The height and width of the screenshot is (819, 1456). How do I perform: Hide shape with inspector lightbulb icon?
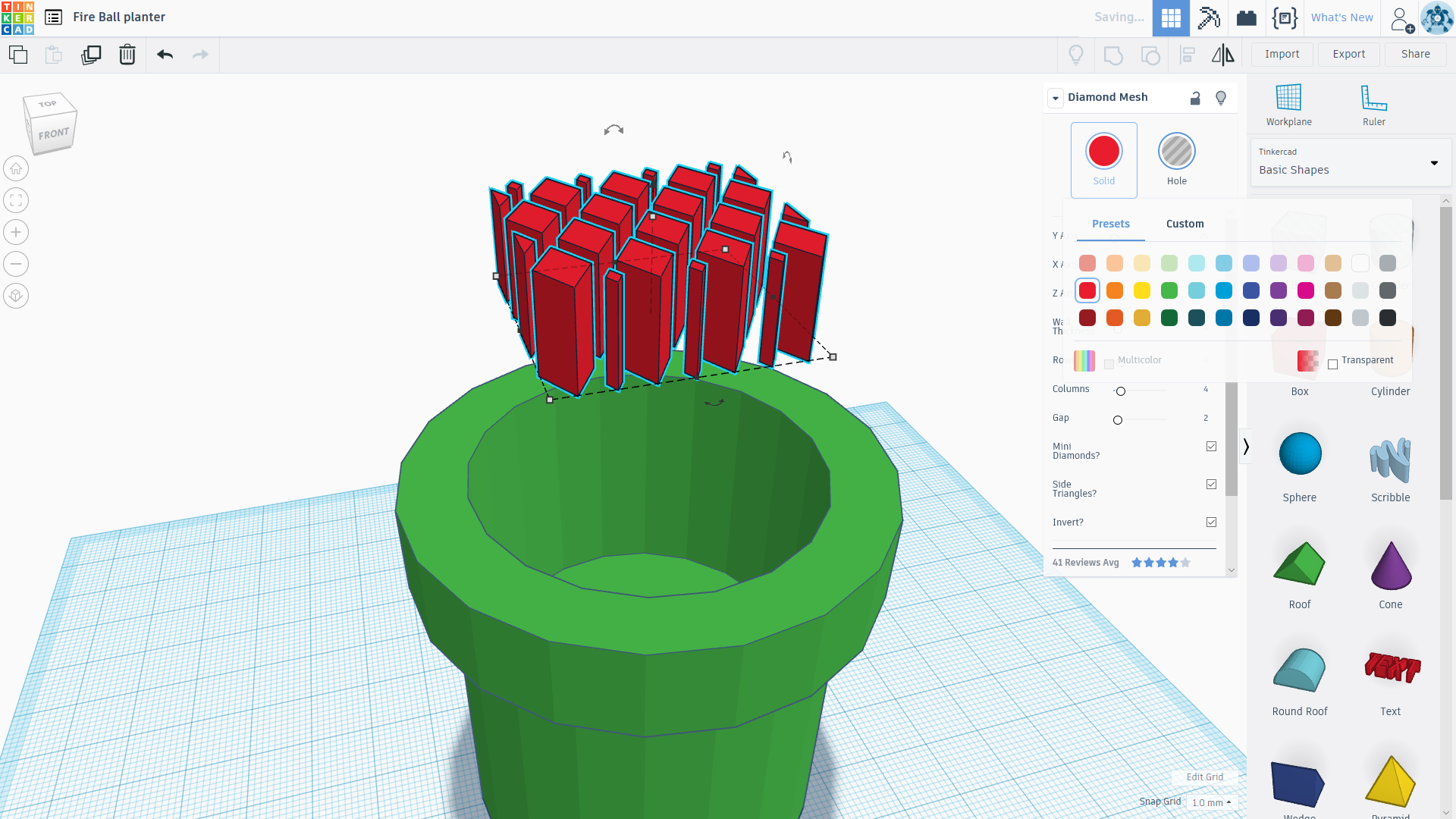coord(1221,98)
